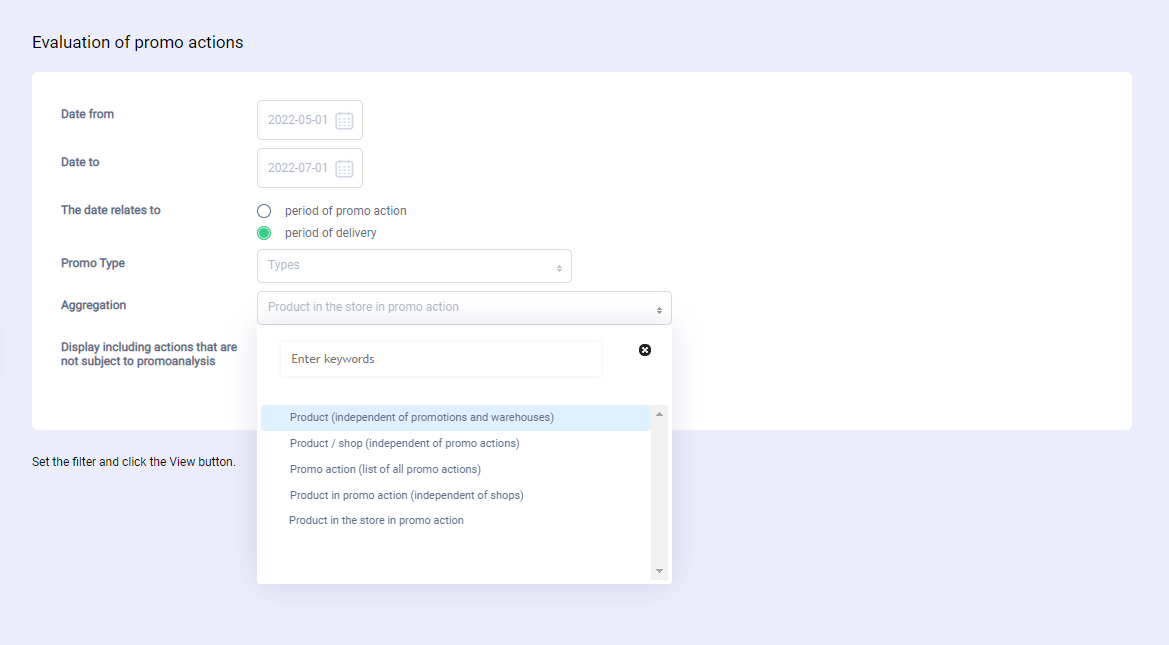Choose 'Product / shop (independent of promo actions)'
Screen dimensions: 1169x645
click(405, 443)
